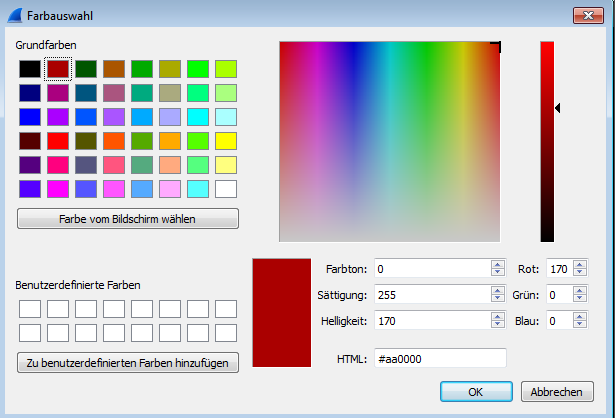Click in the hue-saturation gradient area
Screen dimensions: 615x418
pyautogui.click(x=390, y=142)
